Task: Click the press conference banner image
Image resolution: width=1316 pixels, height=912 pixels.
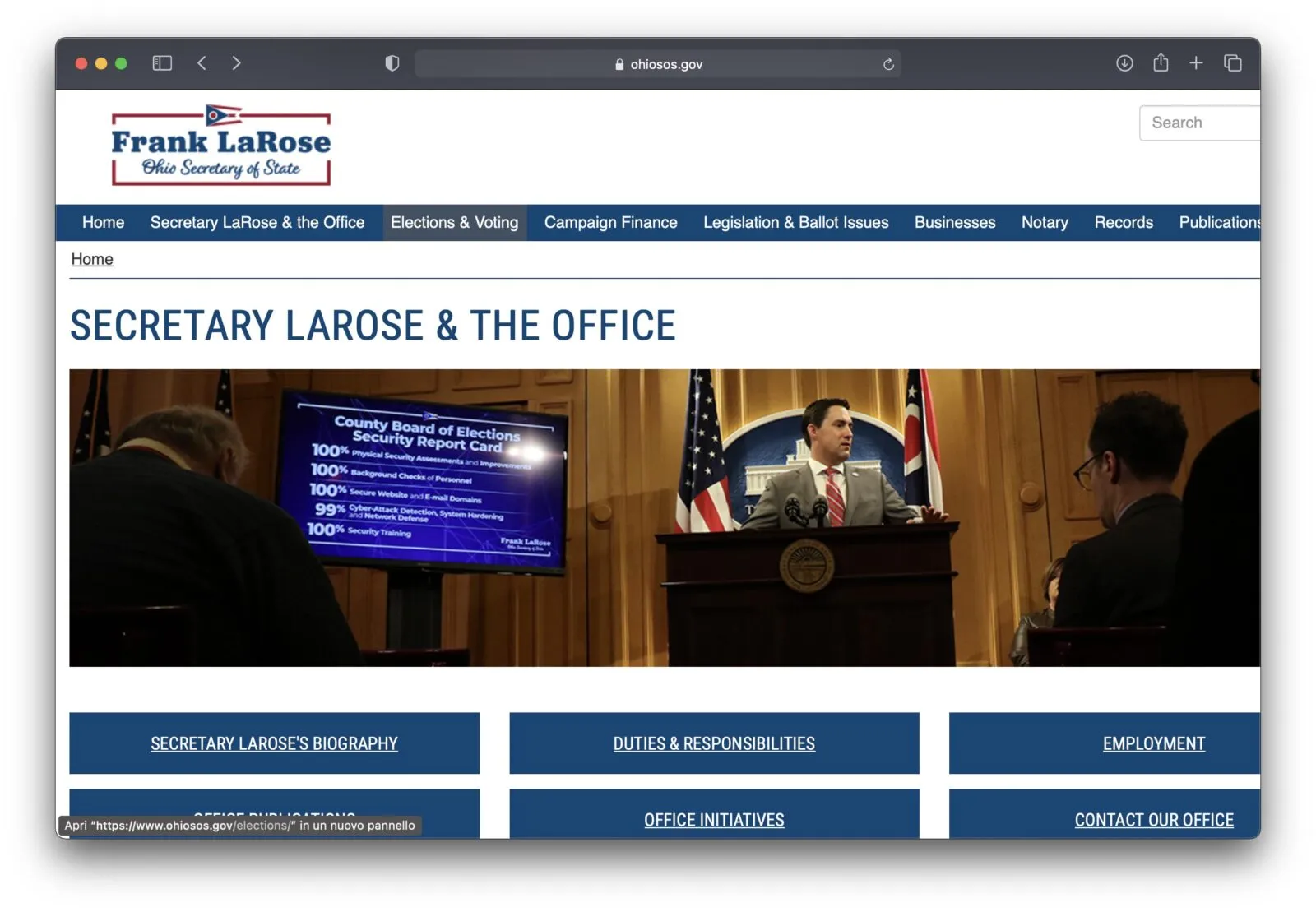Action: pyautogui.click(x=665, y=518)
